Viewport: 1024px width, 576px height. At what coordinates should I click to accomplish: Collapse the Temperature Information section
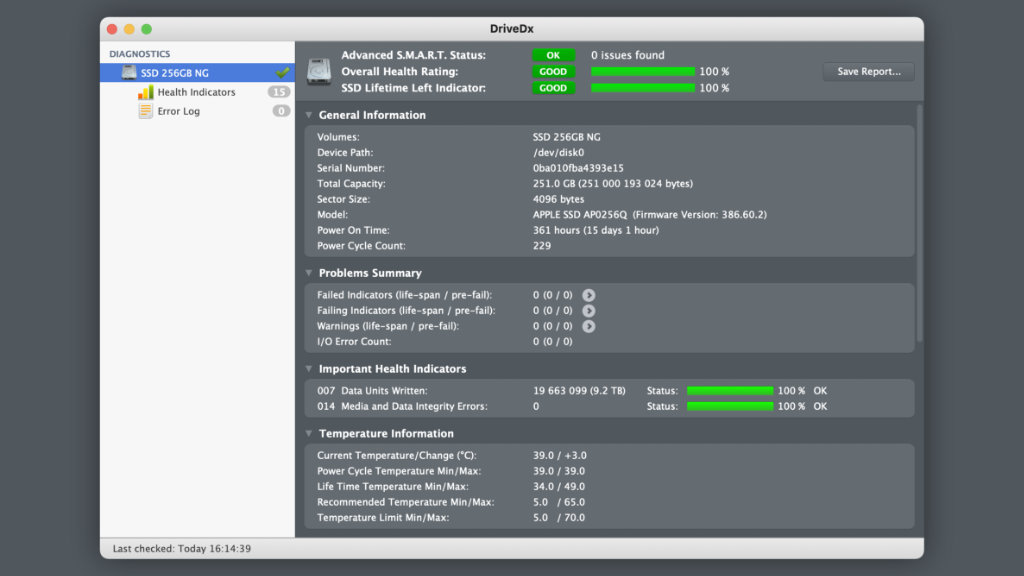[x=309, y=434]
